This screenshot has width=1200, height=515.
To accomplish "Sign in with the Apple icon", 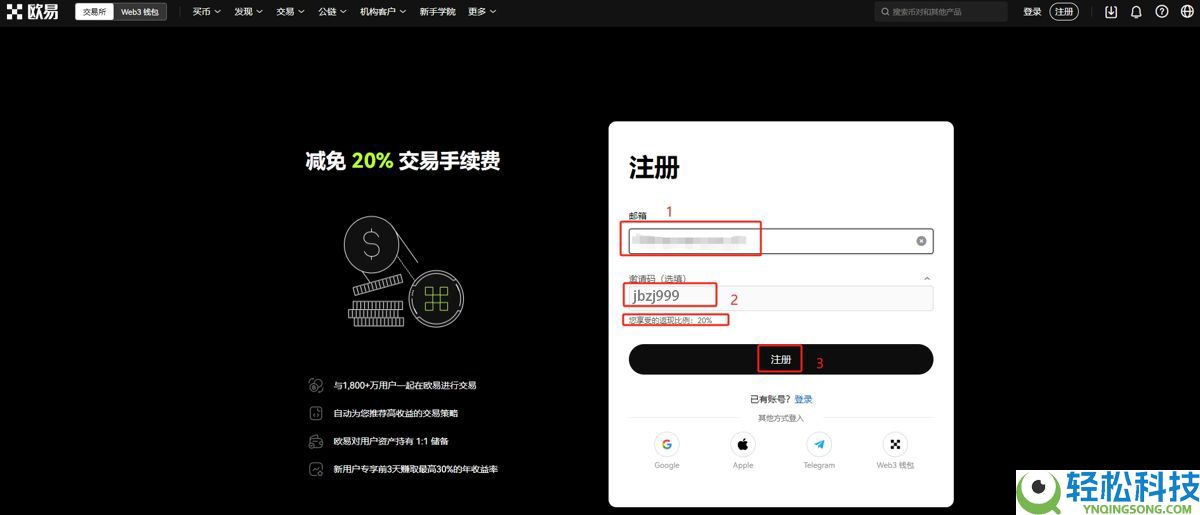I will (x=743, y=444).
